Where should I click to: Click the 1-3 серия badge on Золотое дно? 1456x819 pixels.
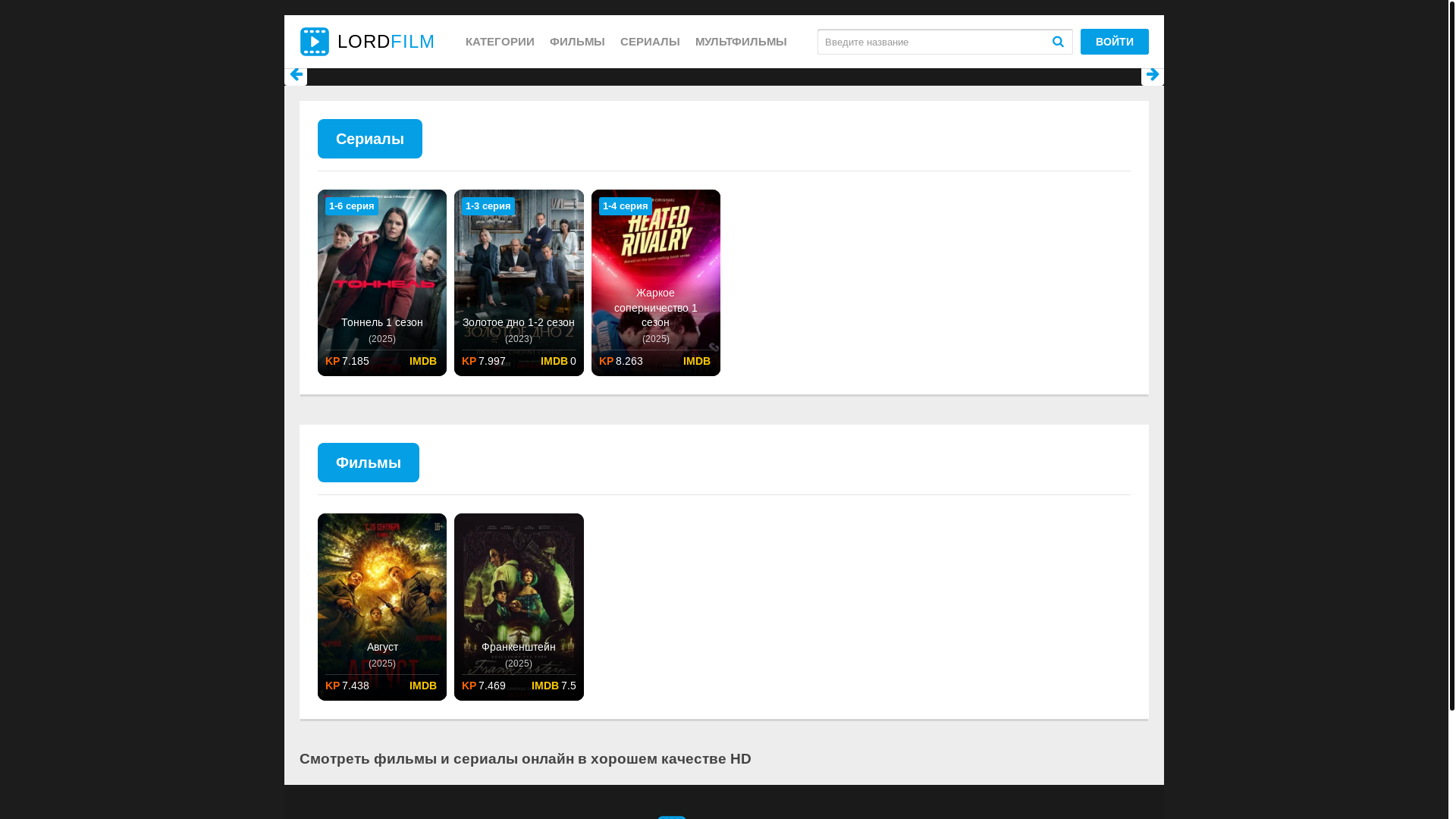click(x=488, y=206)
